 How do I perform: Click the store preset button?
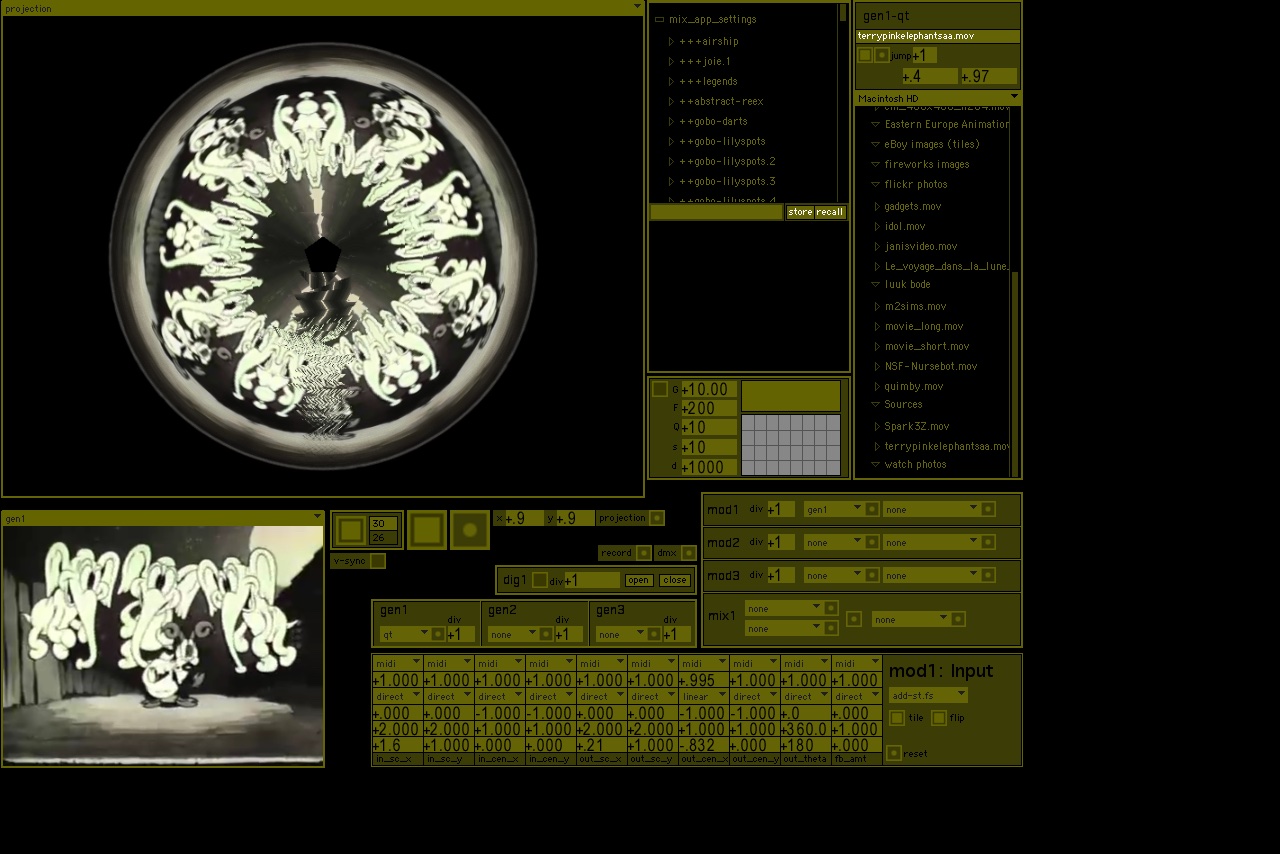pos(799,212)
